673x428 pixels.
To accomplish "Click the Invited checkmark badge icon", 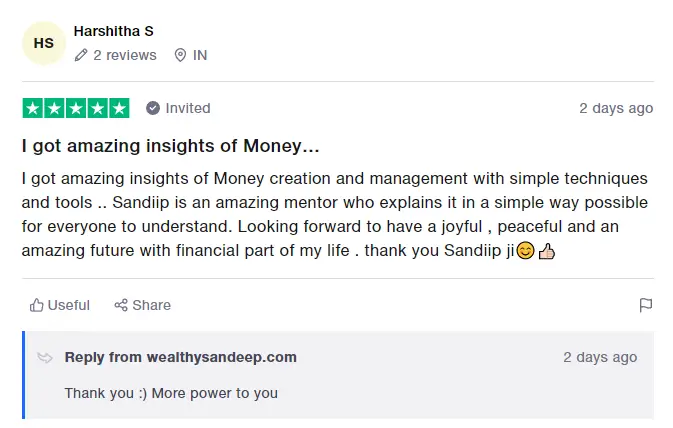I will click(x=153, y=108).
